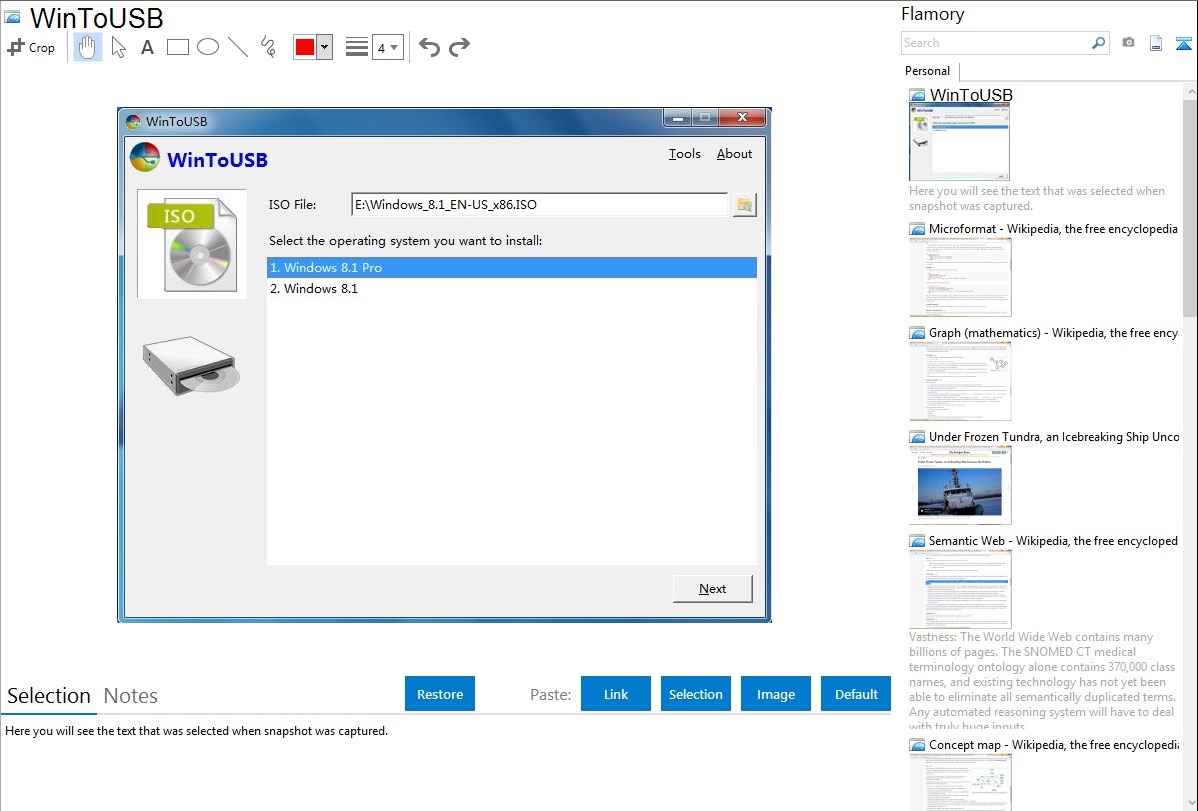Click the Flamory icon beside page title

tap(12, 17)
